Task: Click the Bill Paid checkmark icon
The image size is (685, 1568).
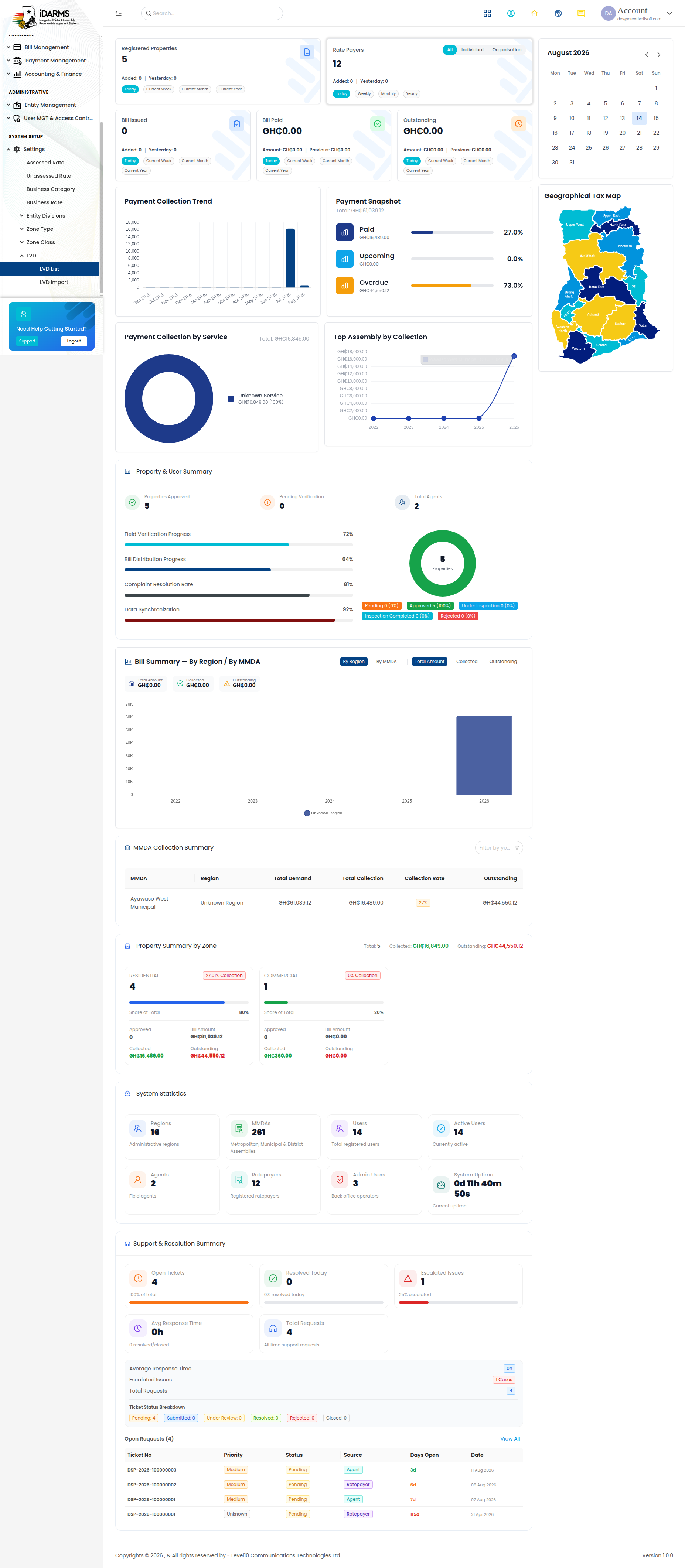Action: point(378,124)
